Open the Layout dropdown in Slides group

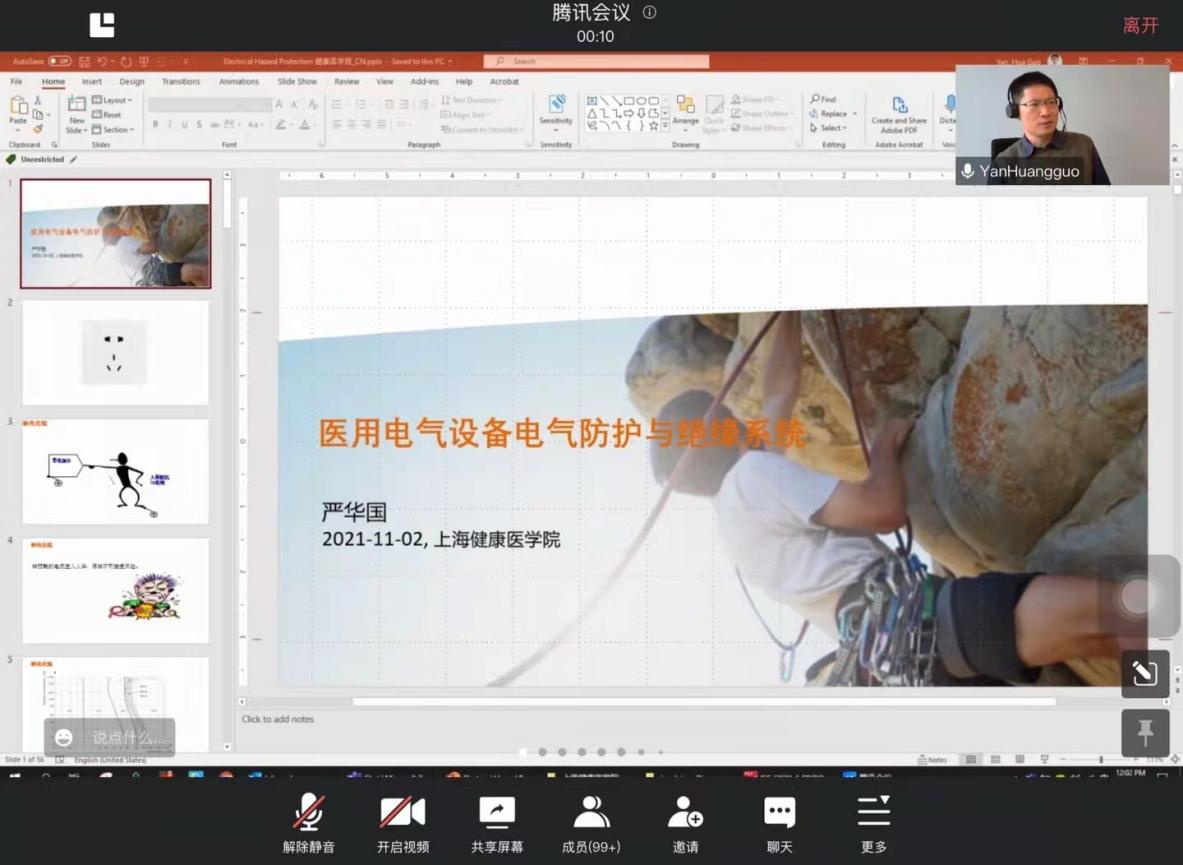pyautogui.click(x=111, y=100)
